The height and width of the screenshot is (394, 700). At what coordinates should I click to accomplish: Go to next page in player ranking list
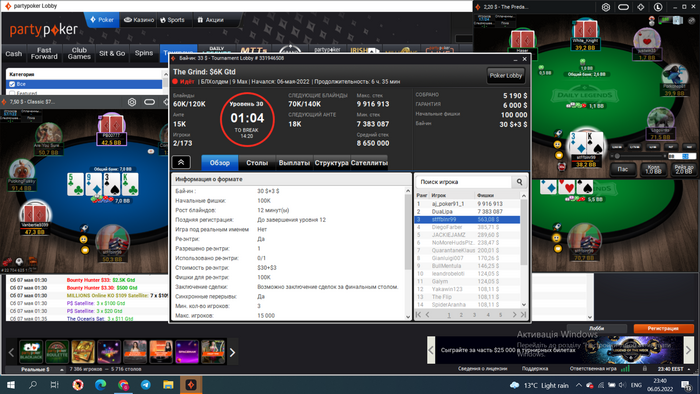coord(514,315)
